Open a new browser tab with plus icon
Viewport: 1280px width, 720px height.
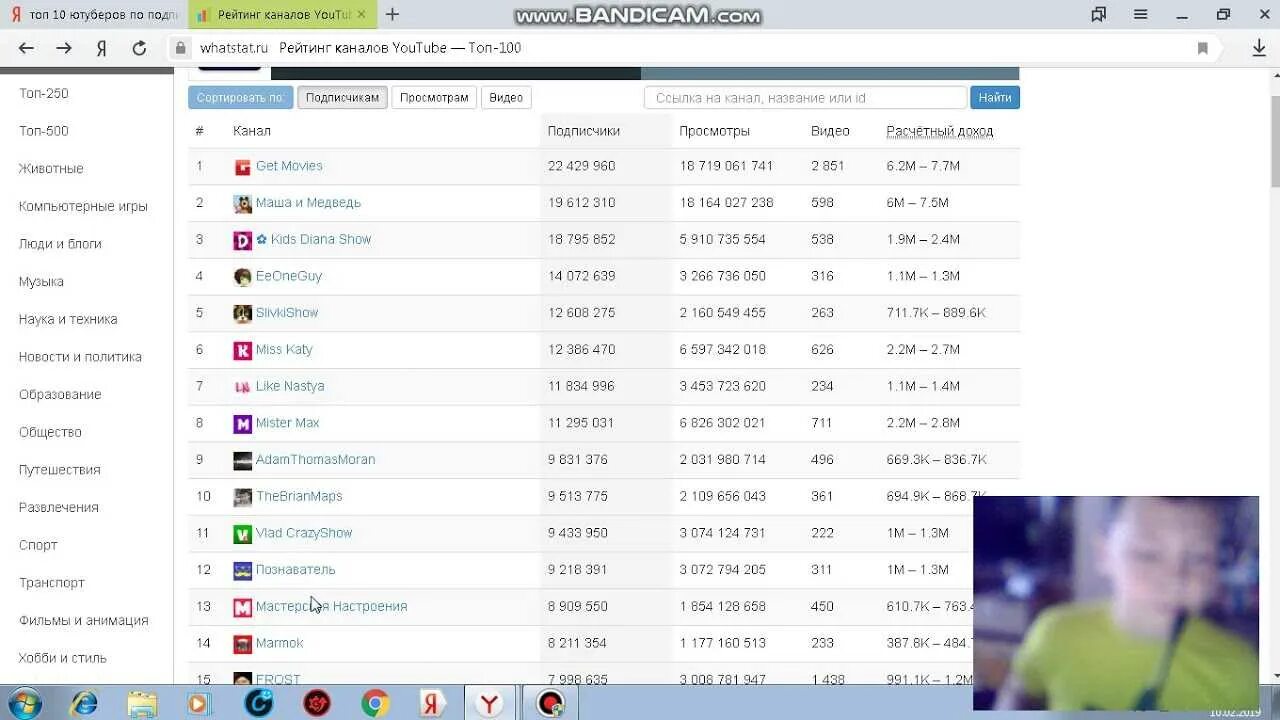[392, 14]
